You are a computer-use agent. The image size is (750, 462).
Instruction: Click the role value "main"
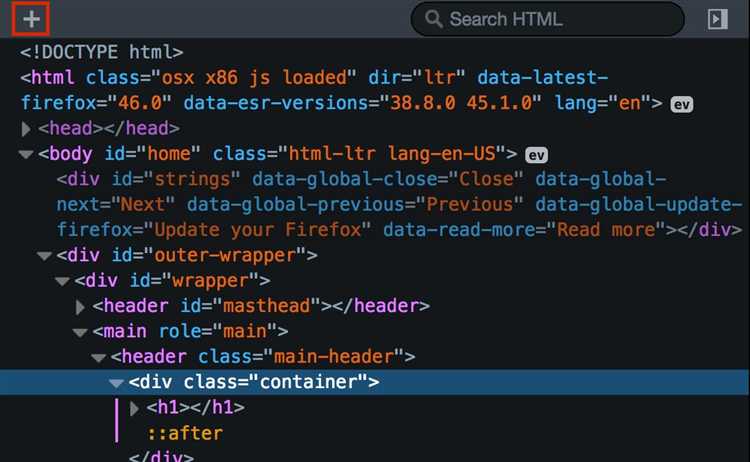pos(244,331)
